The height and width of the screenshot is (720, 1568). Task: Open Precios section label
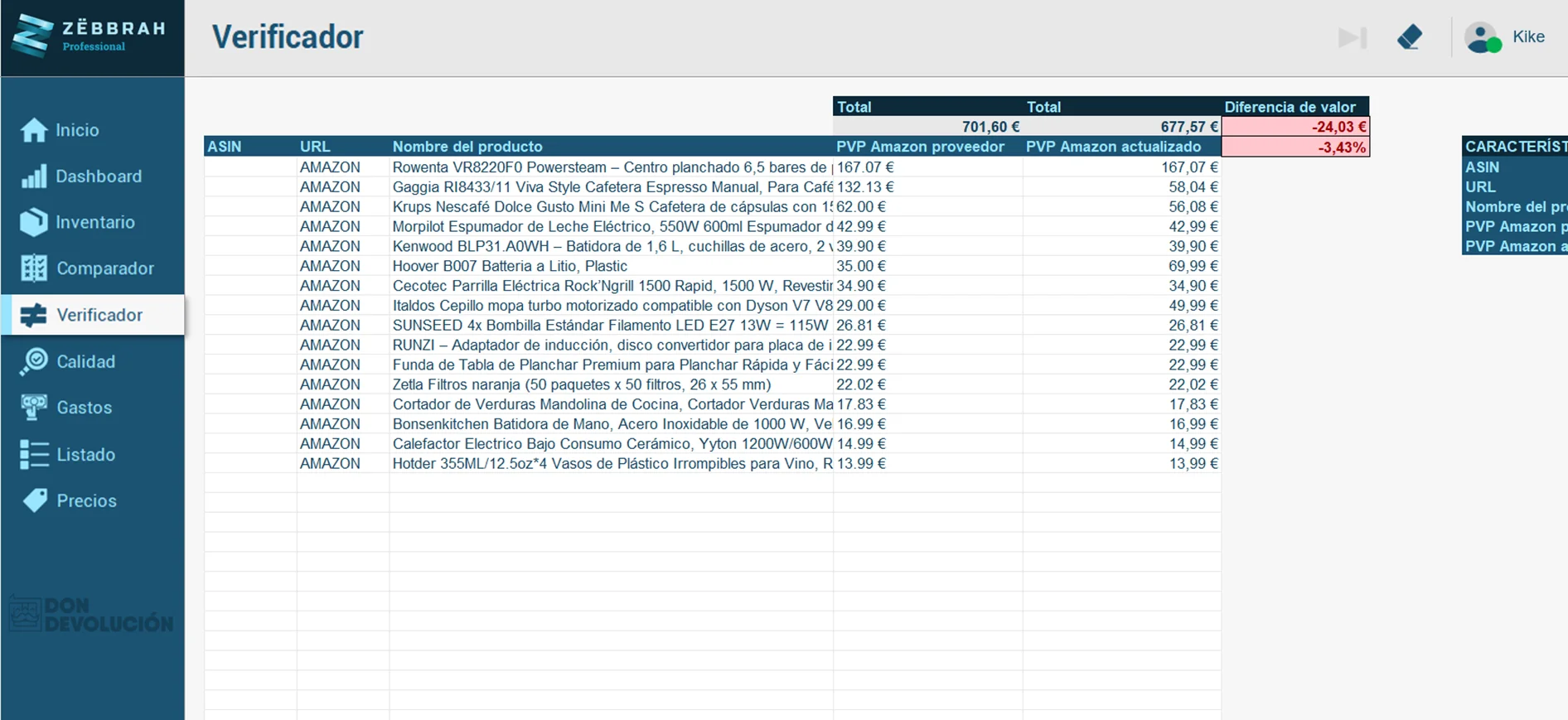pyautogui.click(x=86, y=500)
